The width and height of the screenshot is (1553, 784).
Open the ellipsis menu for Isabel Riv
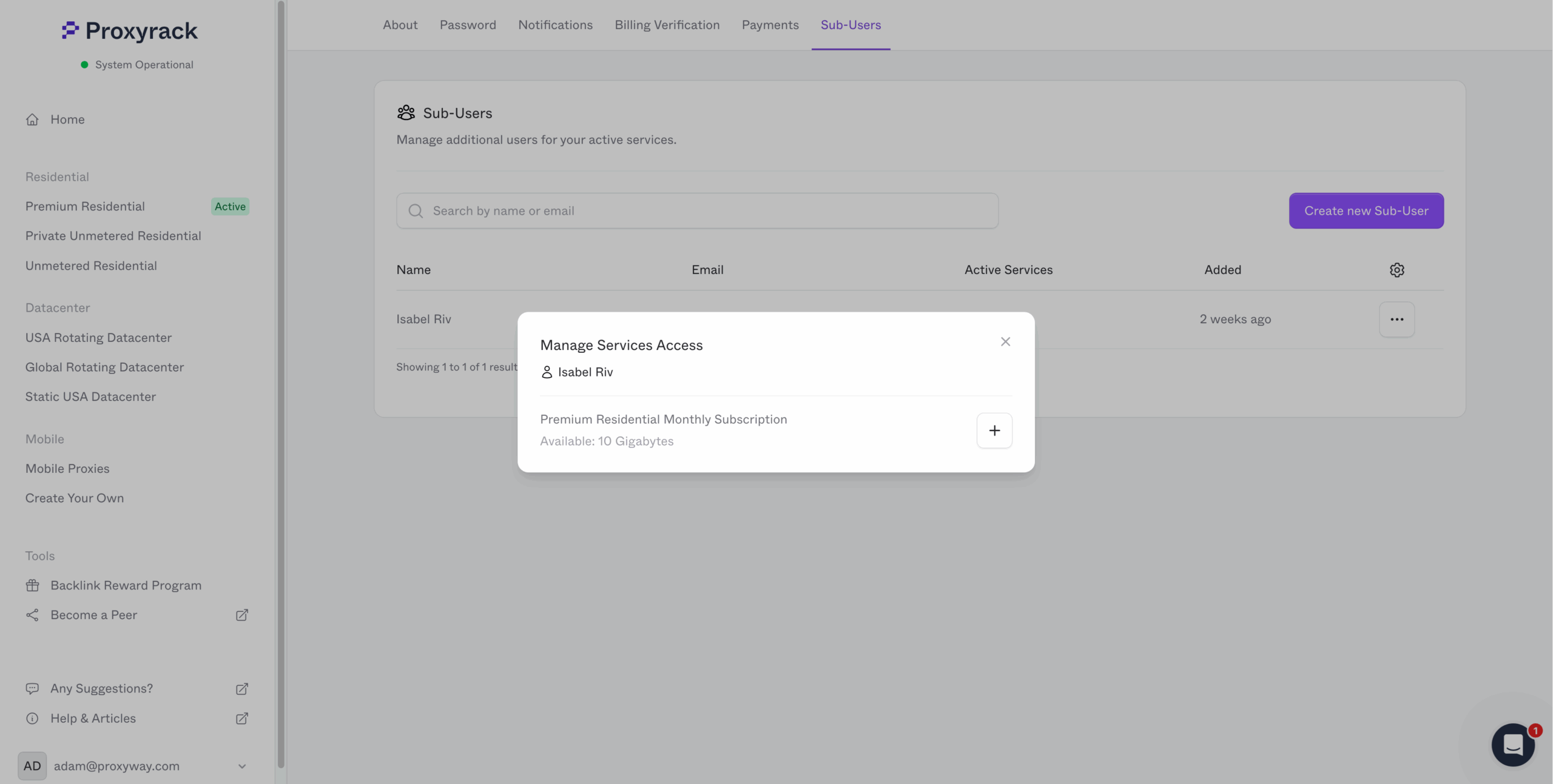[x=1396, y=319]
